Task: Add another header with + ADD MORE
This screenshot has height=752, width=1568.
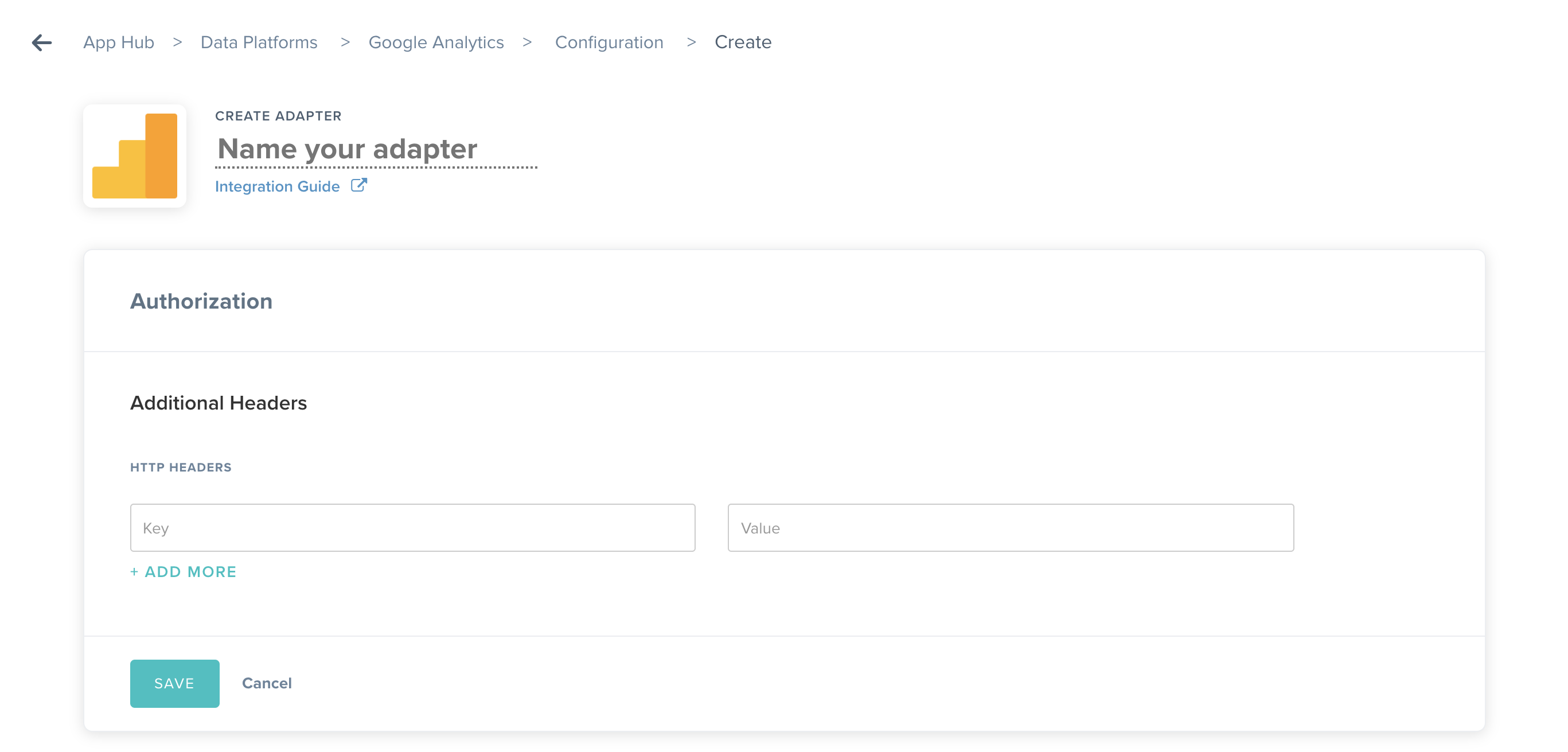Action: pos(183,572)
